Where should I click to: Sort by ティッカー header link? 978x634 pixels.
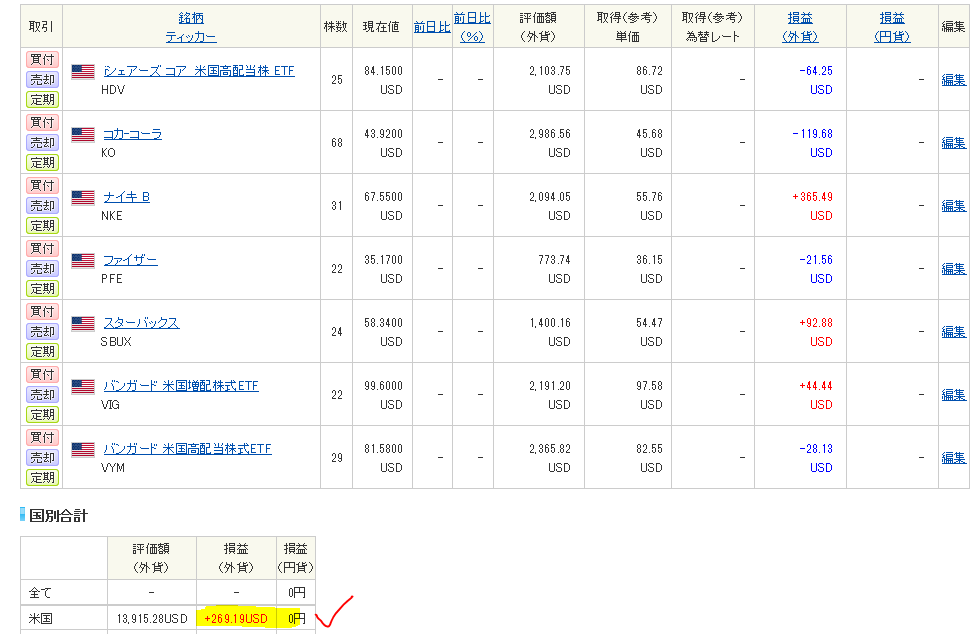(191, 37)
